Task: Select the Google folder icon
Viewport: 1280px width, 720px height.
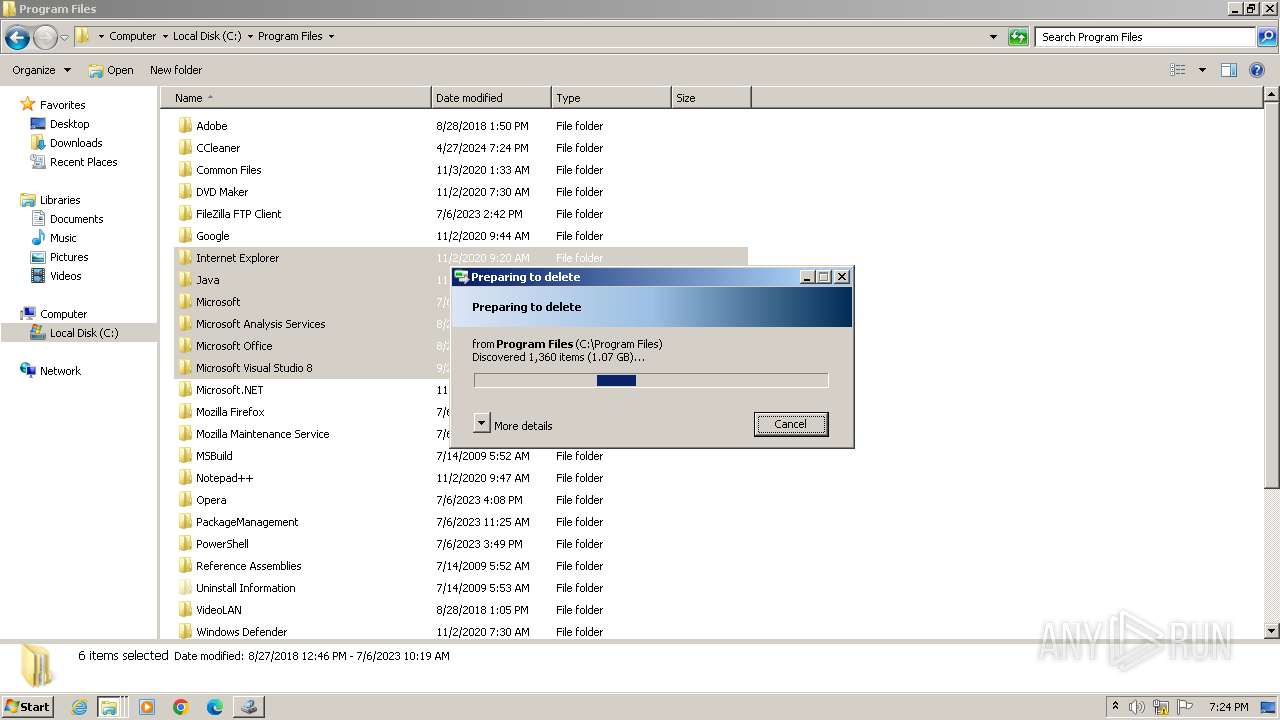Action: [x=185, y=236]
